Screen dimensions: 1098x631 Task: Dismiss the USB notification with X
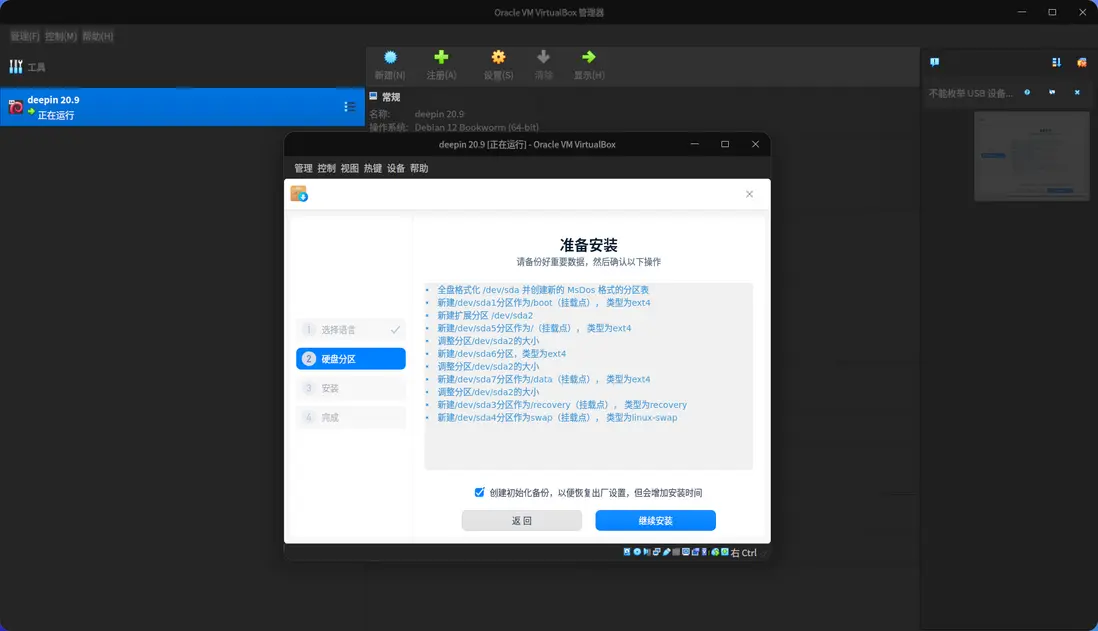coord(1076,92)
